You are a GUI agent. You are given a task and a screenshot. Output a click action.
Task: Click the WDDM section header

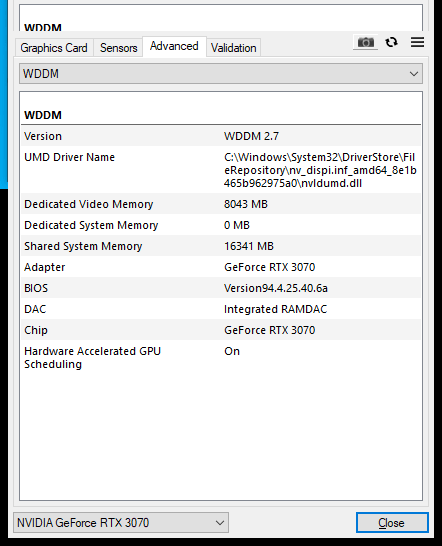click(43, 115)
